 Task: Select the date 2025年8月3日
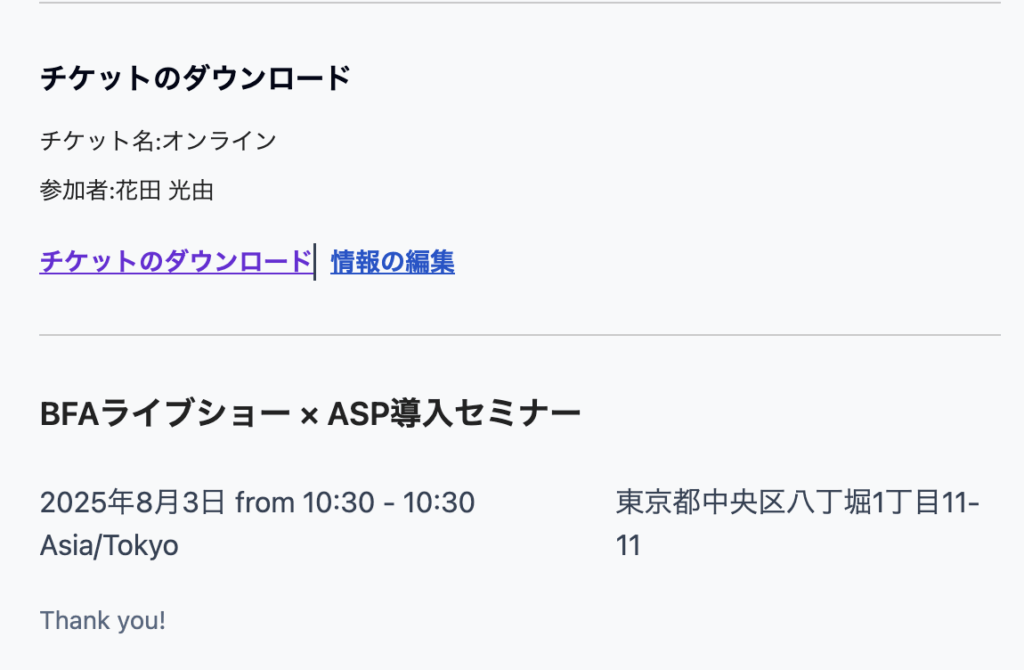(133, 502)
